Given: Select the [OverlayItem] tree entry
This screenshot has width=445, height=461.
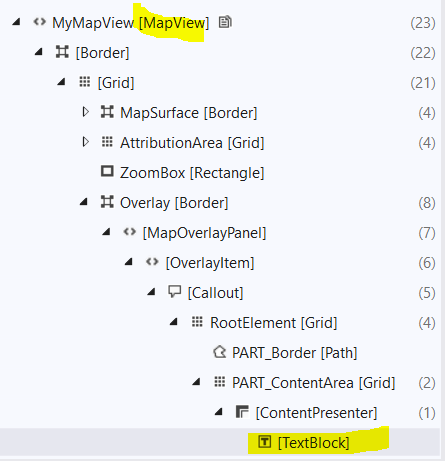Looking at the screenshot, I should click(x=210, y=263).
